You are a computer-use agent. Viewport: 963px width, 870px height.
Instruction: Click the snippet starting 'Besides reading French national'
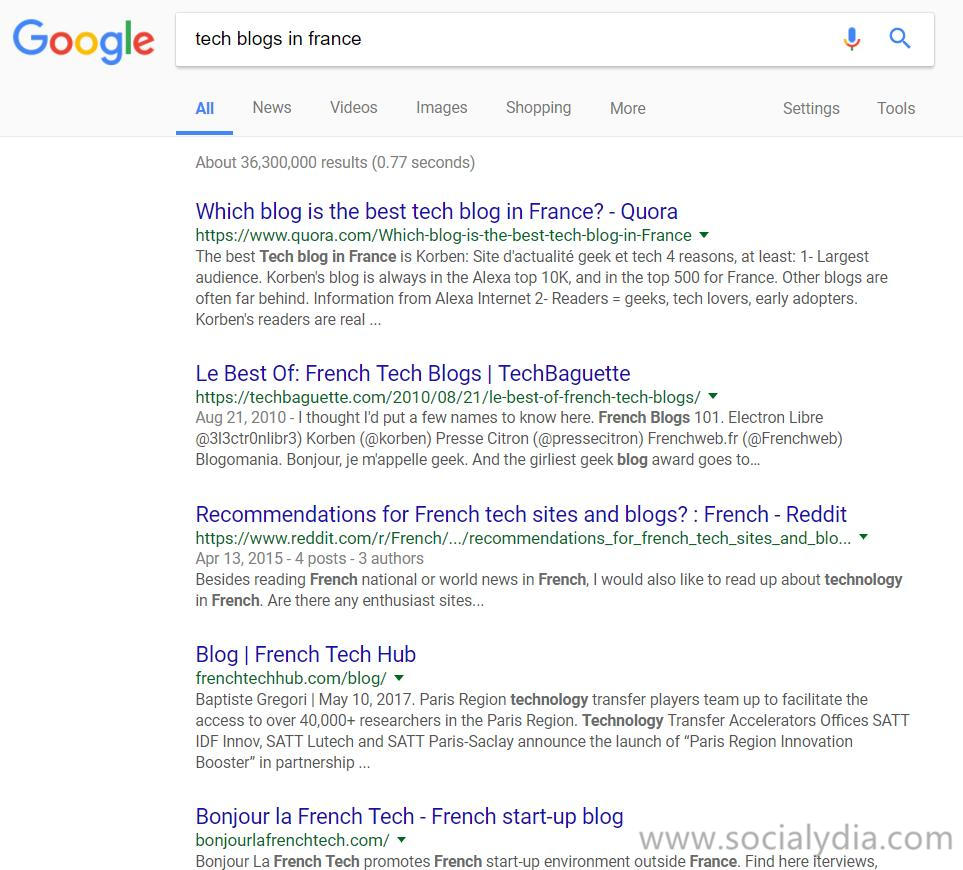pyautogui.click(x=549, y=590)
